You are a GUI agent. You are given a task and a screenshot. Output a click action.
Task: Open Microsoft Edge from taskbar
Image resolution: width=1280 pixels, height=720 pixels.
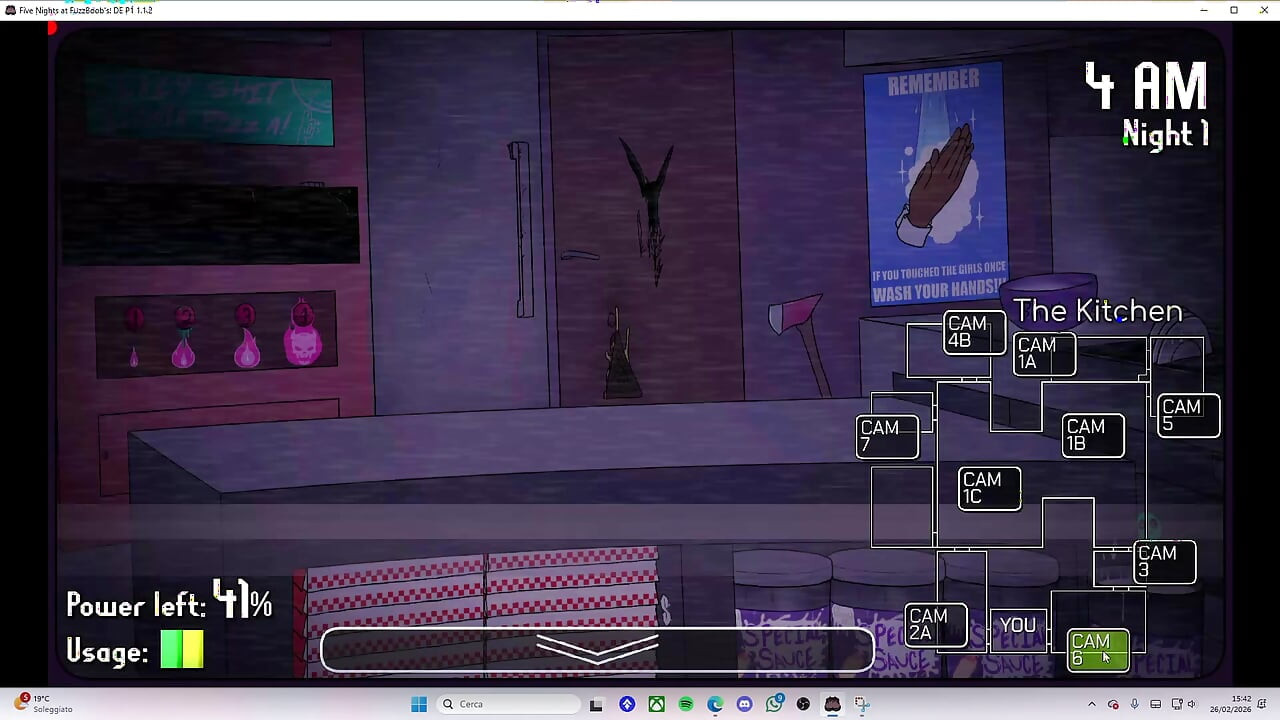[715, 704]
